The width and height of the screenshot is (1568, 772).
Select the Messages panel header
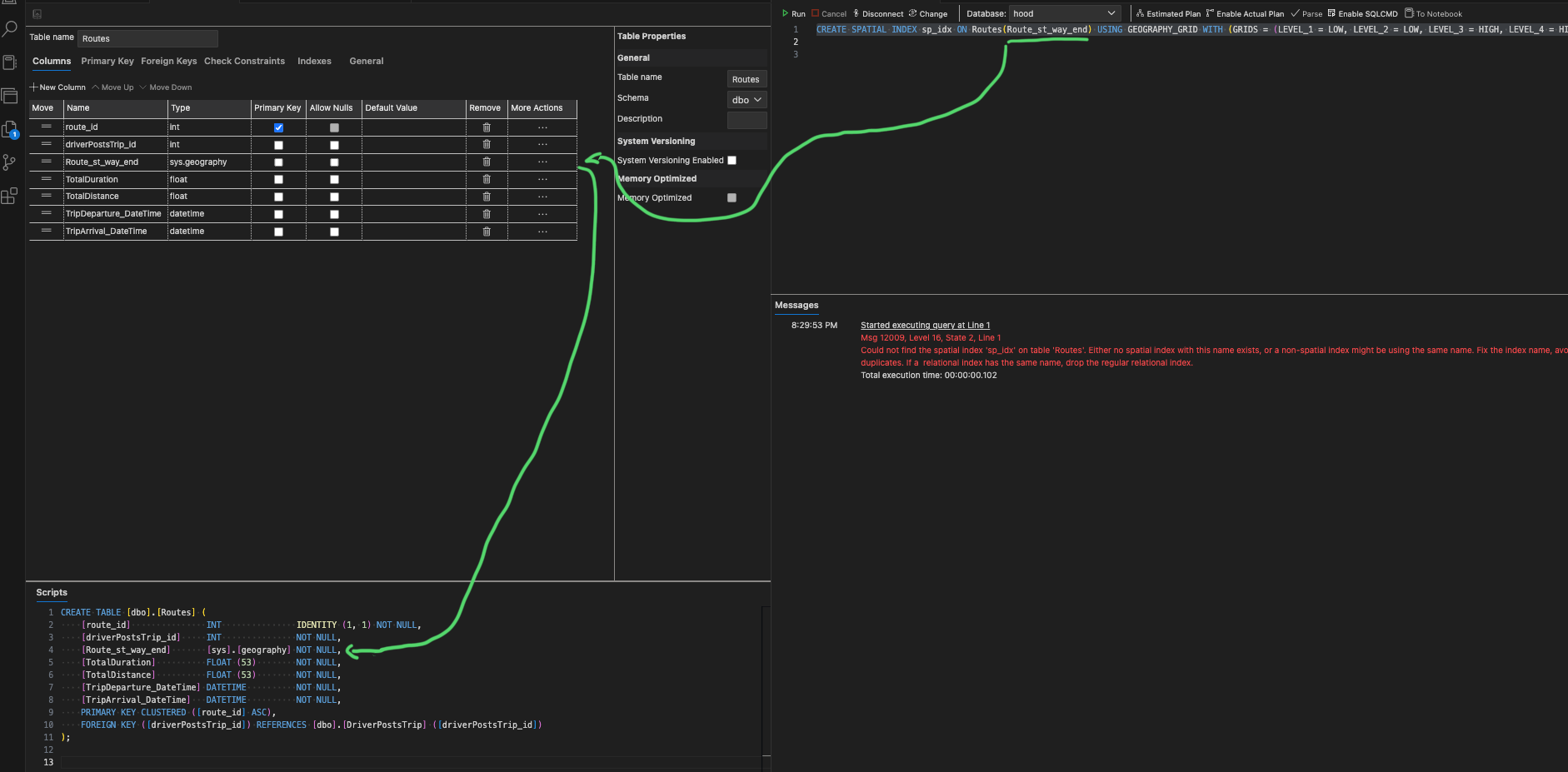tap(796, 305)
